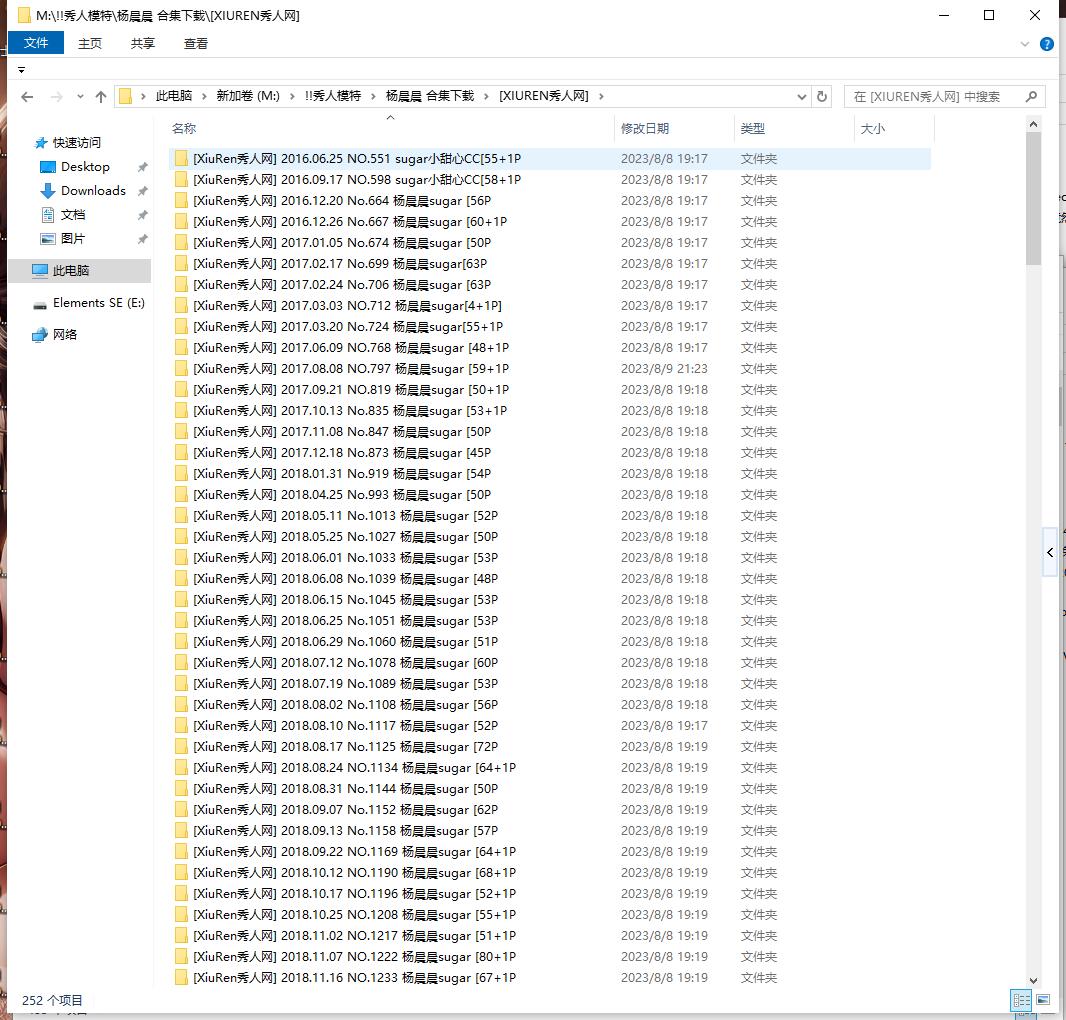Click the address bar folder icon

click(126, 97)
